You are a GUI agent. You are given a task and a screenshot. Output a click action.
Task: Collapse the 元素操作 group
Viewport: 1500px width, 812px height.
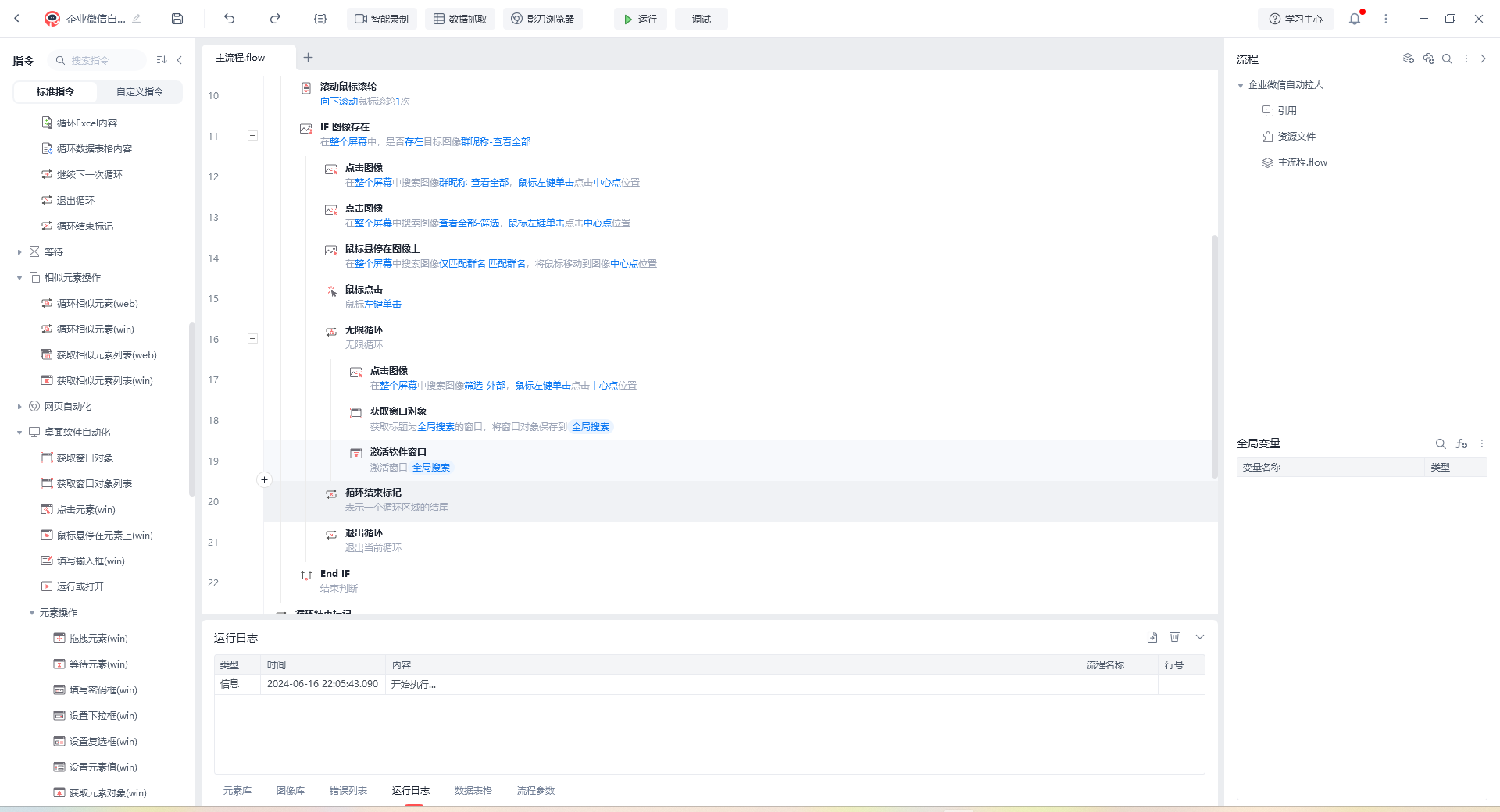[x=32, y=613]
